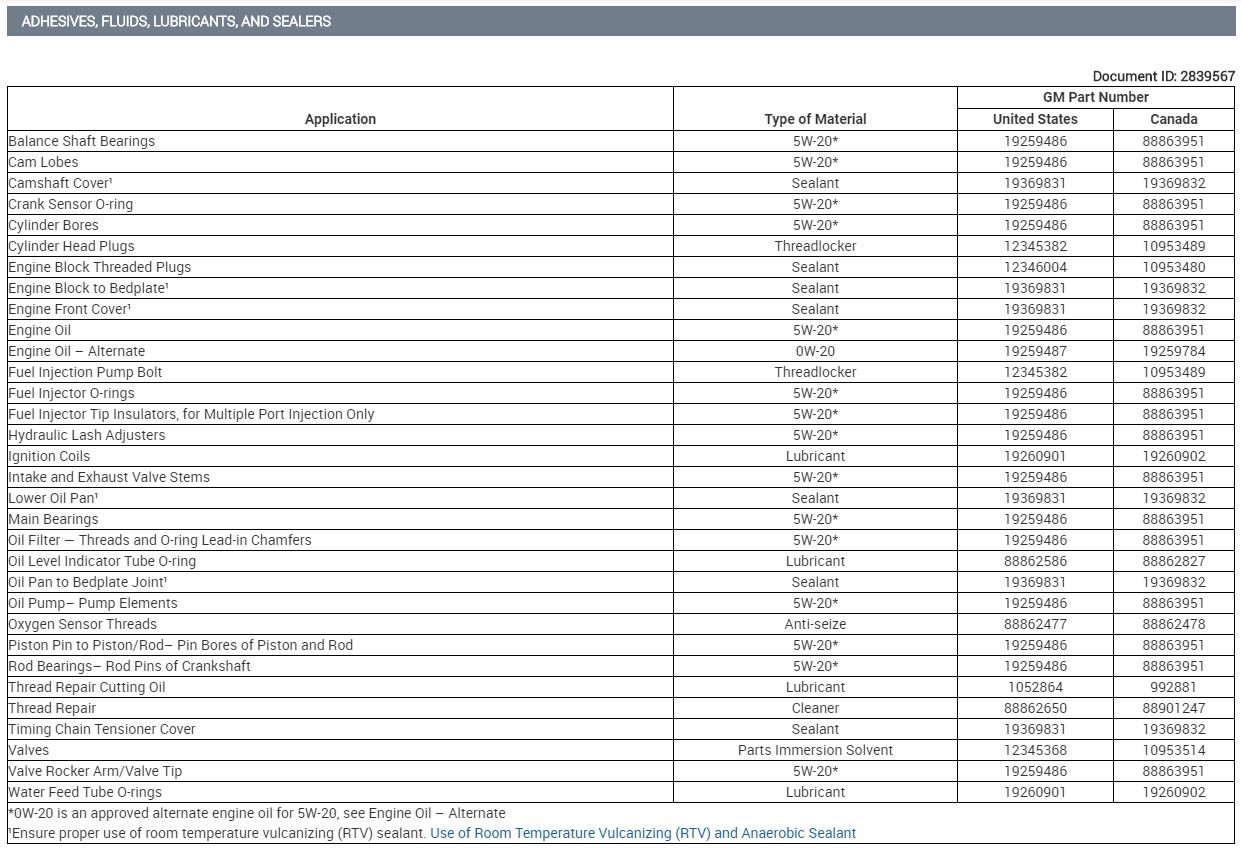Click Canada part number 10953514

pos(1174,750)
